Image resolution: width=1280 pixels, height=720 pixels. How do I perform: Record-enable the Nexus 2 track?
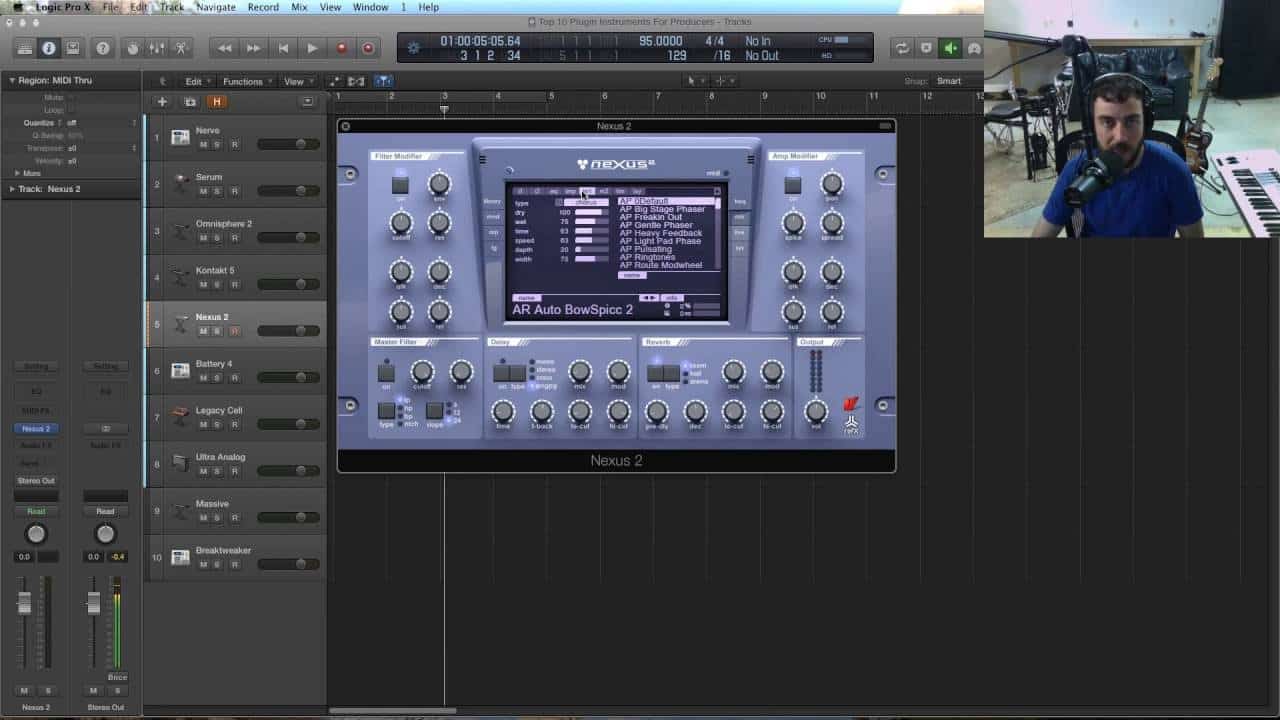pos(234,331)
